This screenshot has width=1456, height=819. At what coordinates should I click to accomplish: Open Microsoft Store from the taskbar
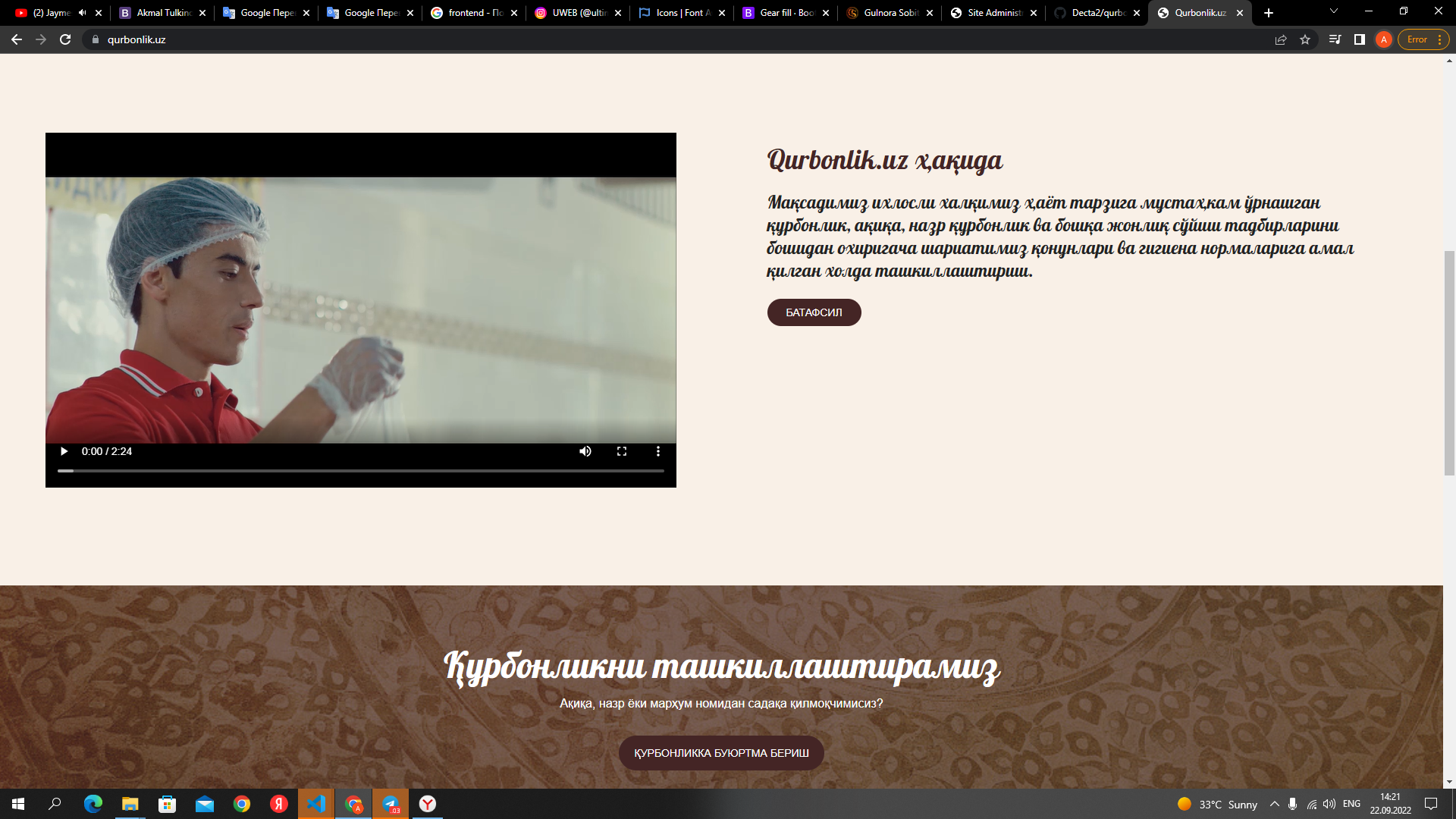[168, 804]
